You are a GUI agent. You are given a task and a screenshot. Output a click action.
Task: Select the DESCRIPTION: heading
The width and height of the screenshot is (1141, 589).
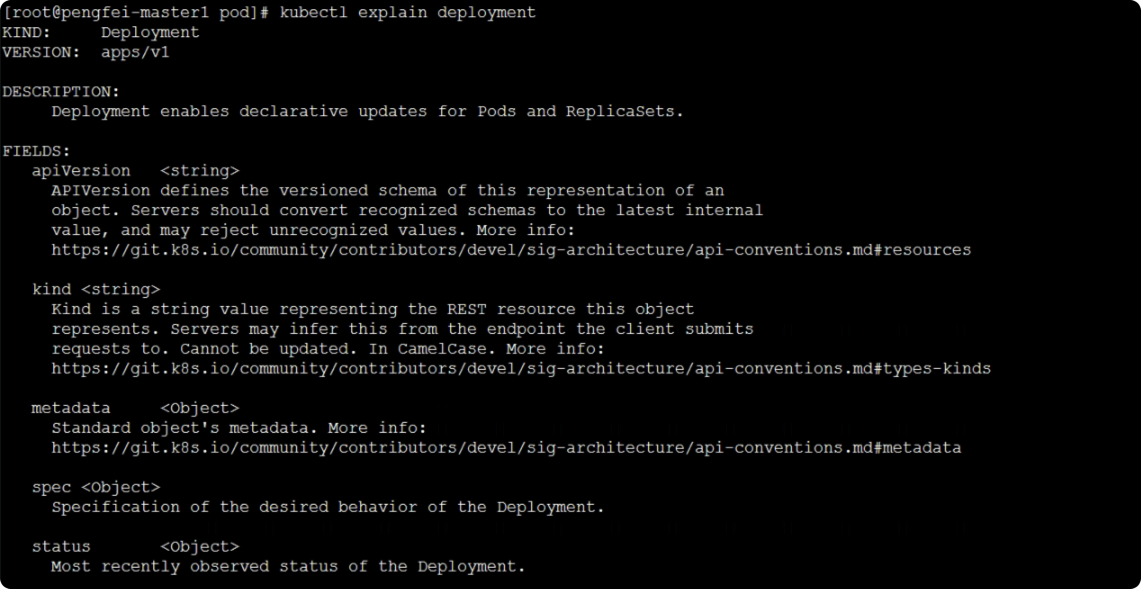pyautogui.click(x=60, y=92)
